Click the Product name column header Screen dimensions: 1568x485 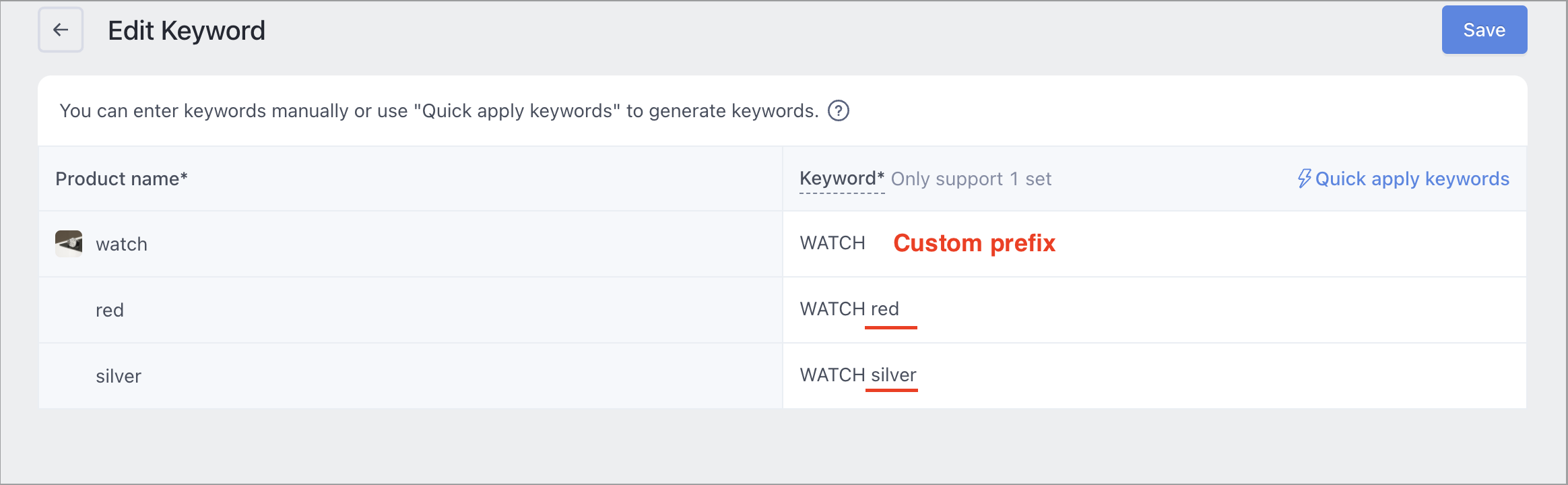pos(121,179)
